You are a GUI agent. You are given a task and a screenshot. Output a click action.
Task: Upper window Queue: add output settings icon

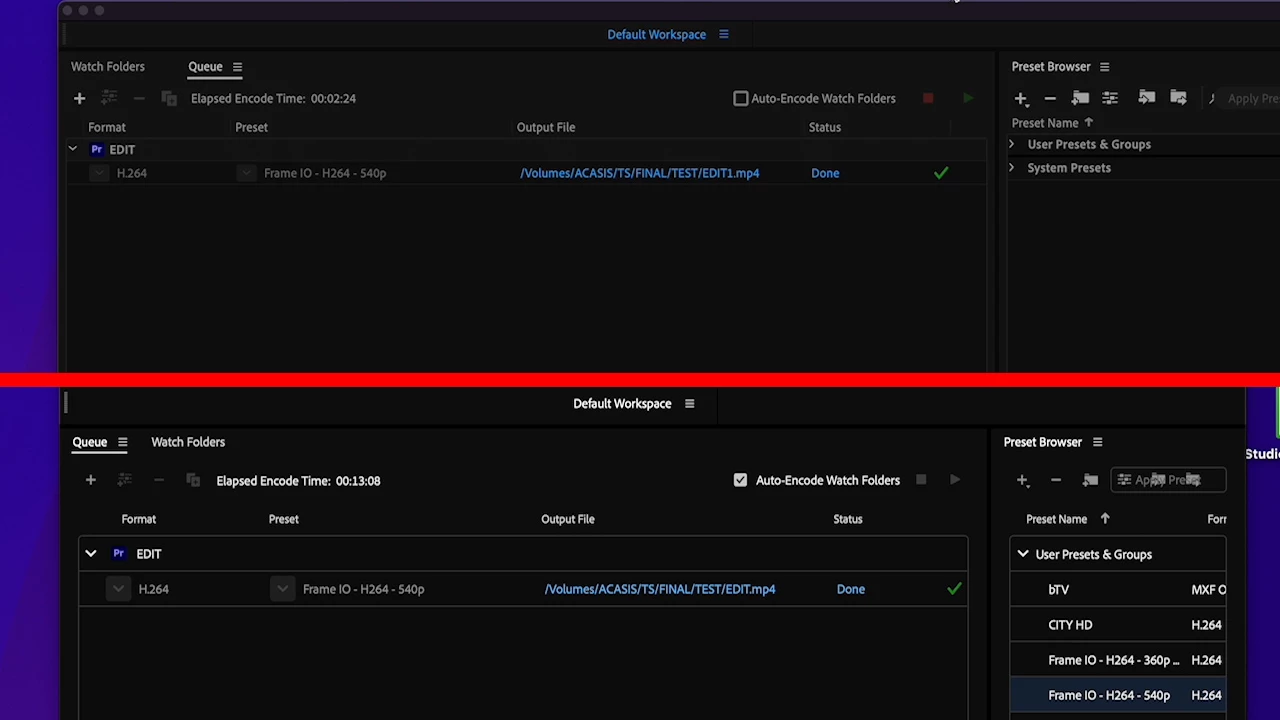tap(109, 98)
